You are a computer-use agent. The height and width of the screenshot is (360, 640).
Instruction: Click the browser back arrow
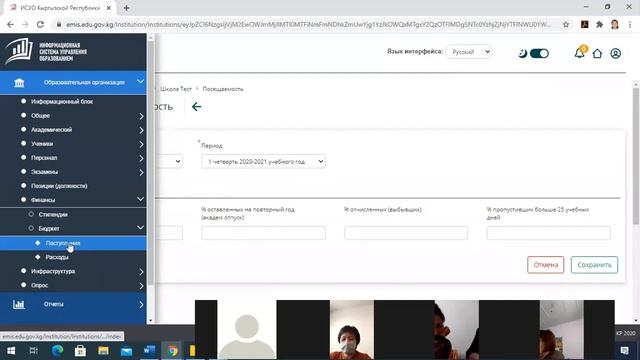click(x=10, y=24)
